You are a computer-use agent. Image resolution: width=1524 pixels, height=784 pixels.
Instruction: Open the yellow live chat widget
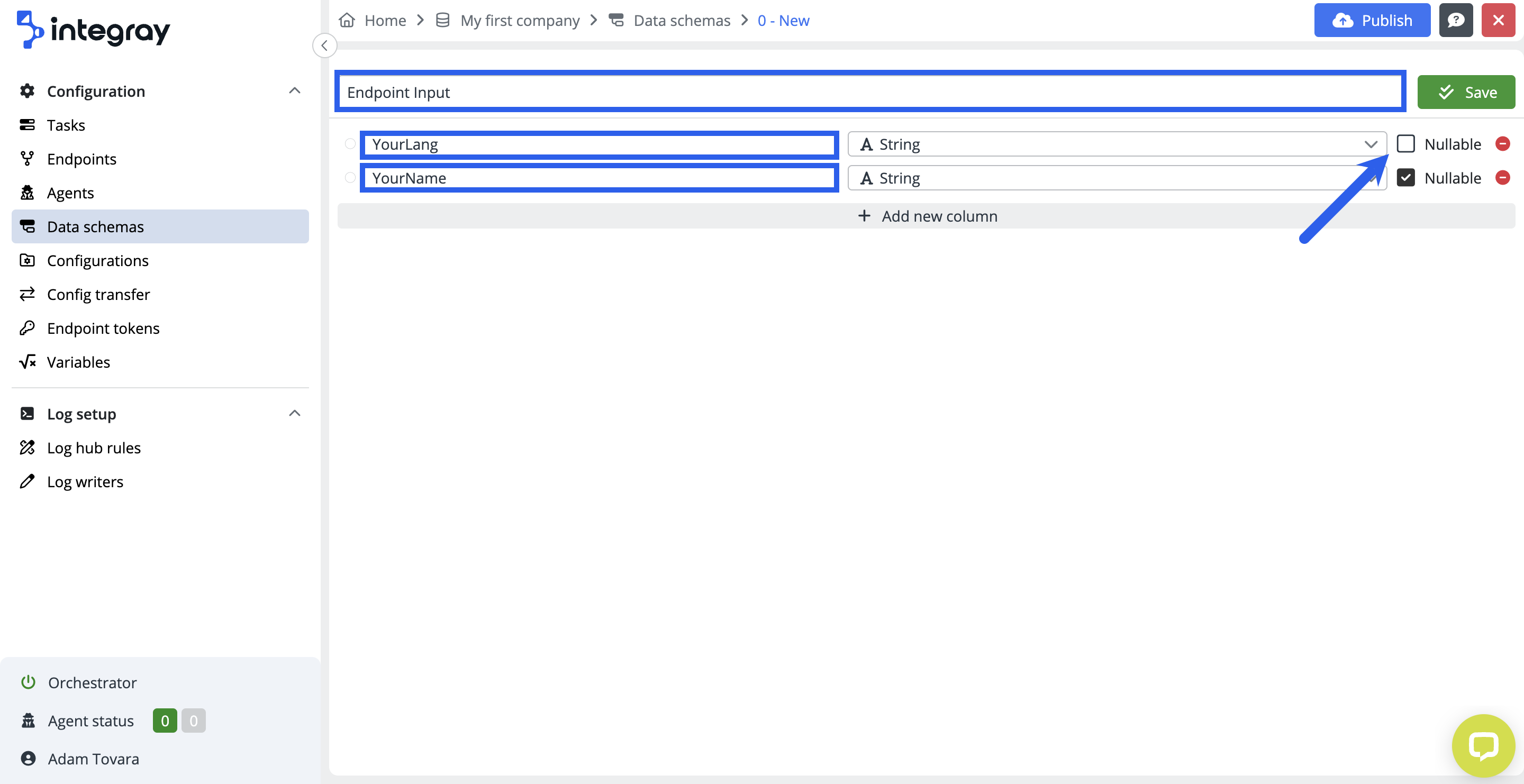coord(1483,745)
